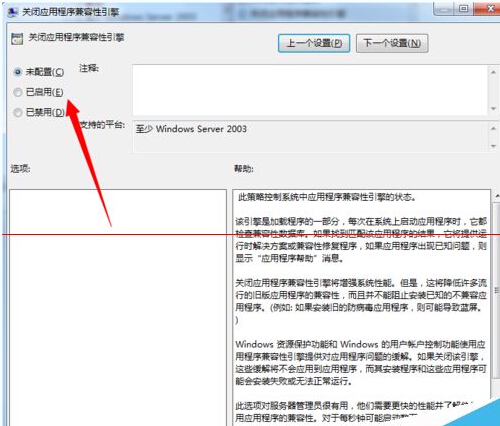Go to 上一个设置(P)
Image resolution: width=500 pixels, height=426 pixels.
314,43
